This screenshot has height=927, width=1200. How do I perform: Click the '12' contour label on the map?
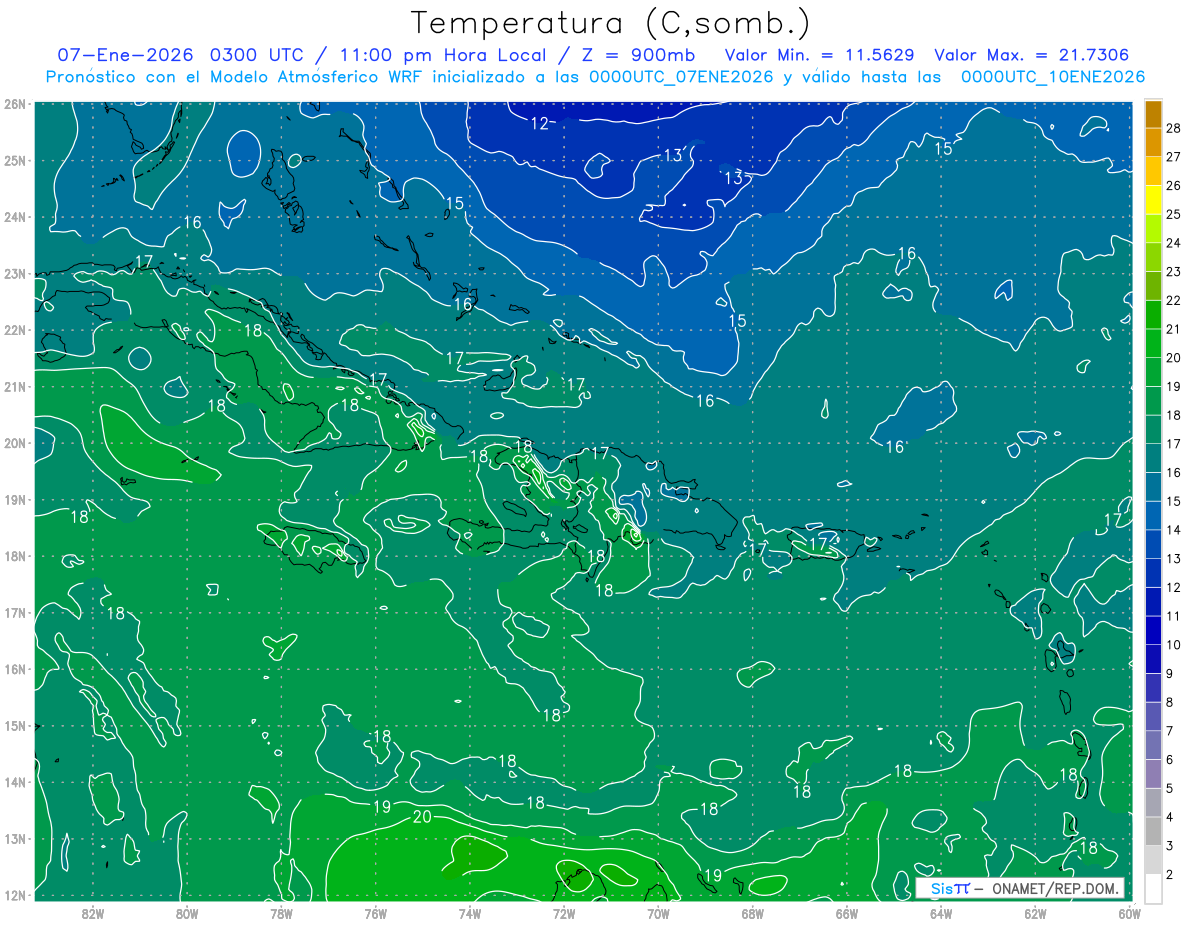tap(540, 124)
